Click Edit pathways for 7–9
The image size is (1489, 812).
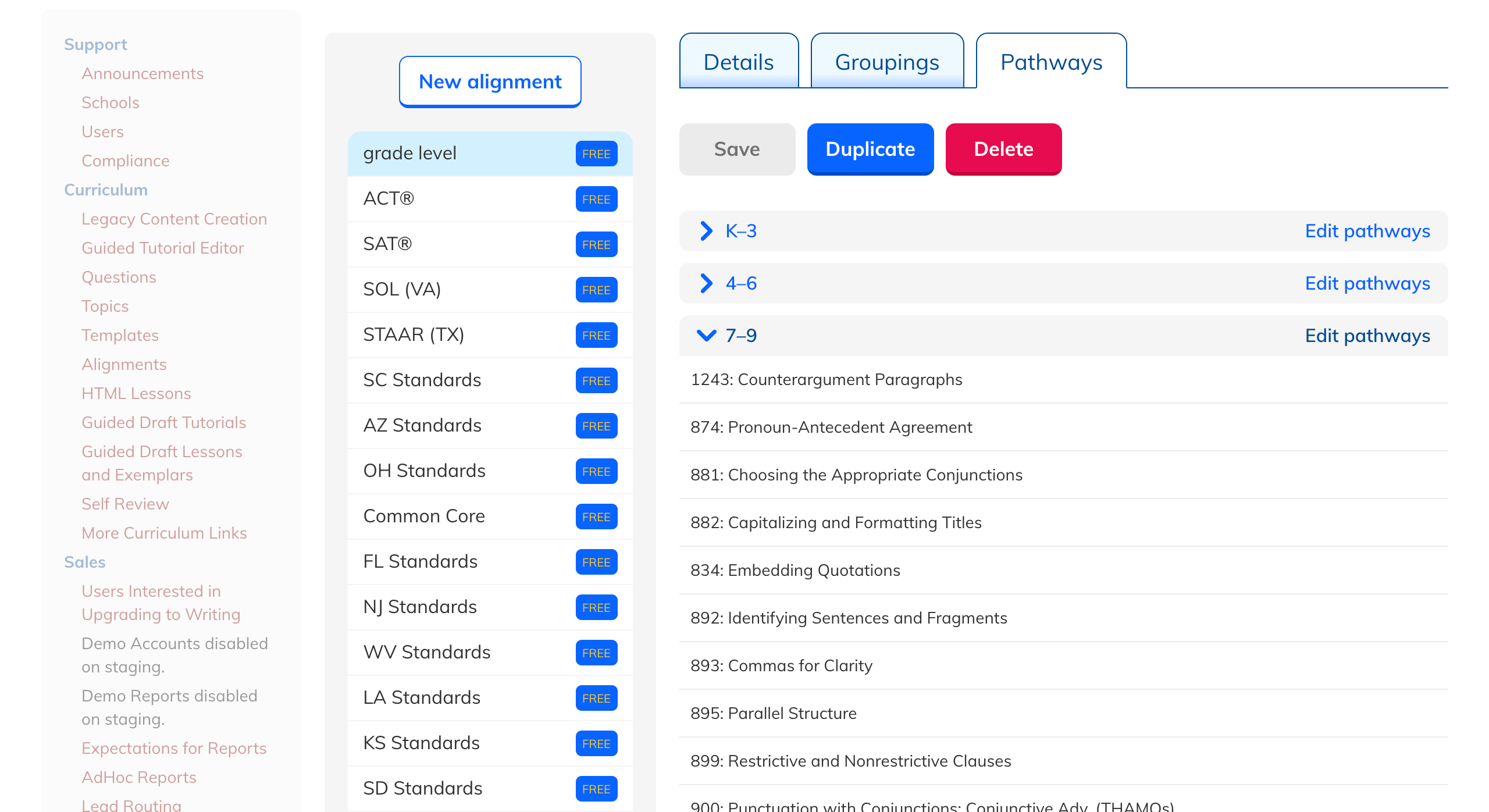1367,336
